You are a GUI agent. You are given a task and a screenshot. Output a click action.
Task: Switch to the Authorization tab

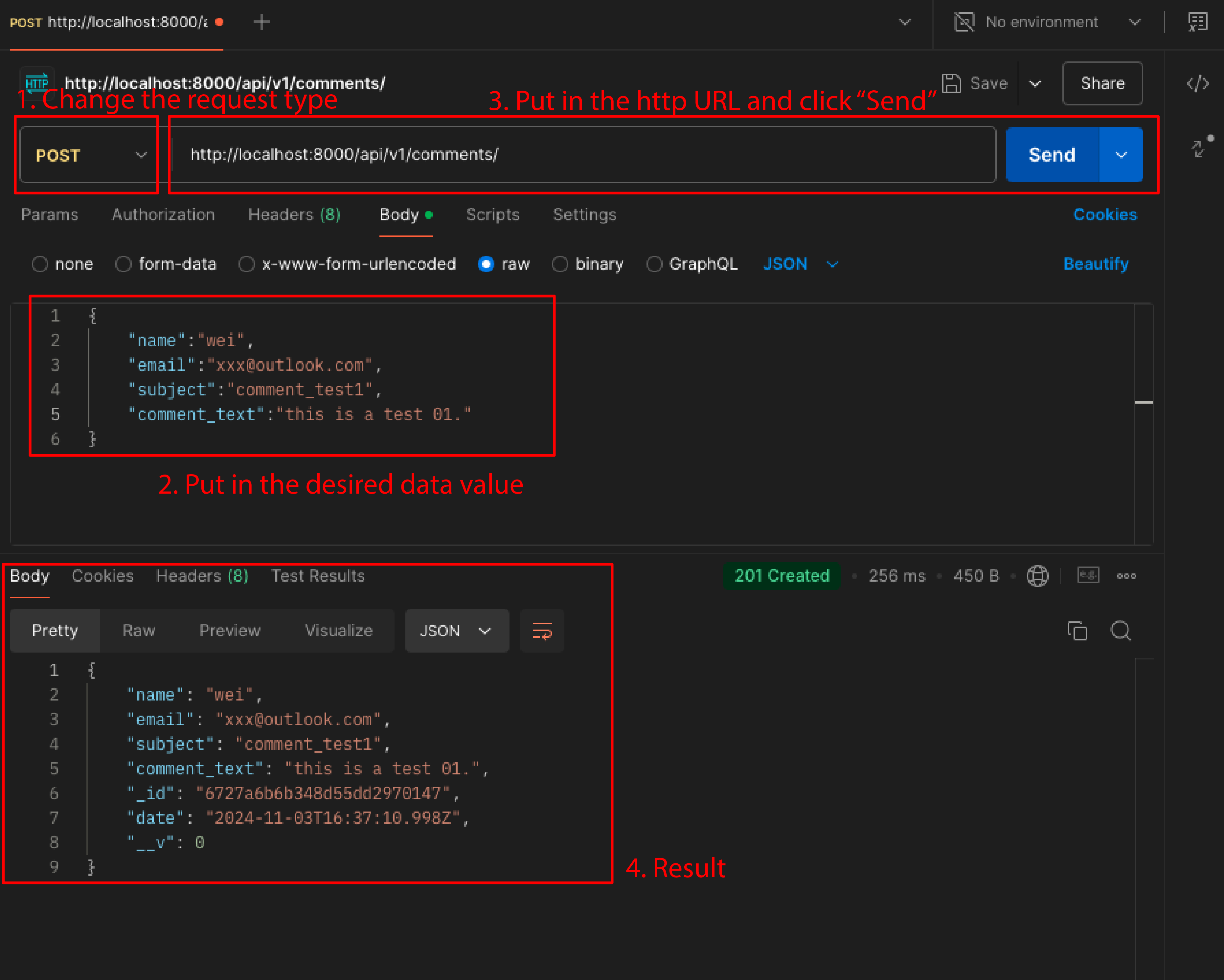[x=163, y=214]
